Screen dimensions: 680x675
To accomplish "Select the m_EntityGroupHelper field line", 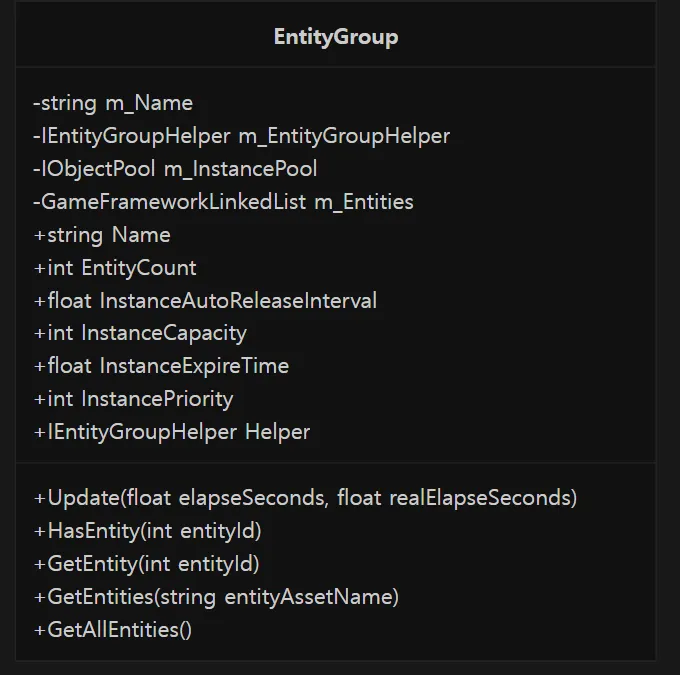I will [x=242, y=136].
